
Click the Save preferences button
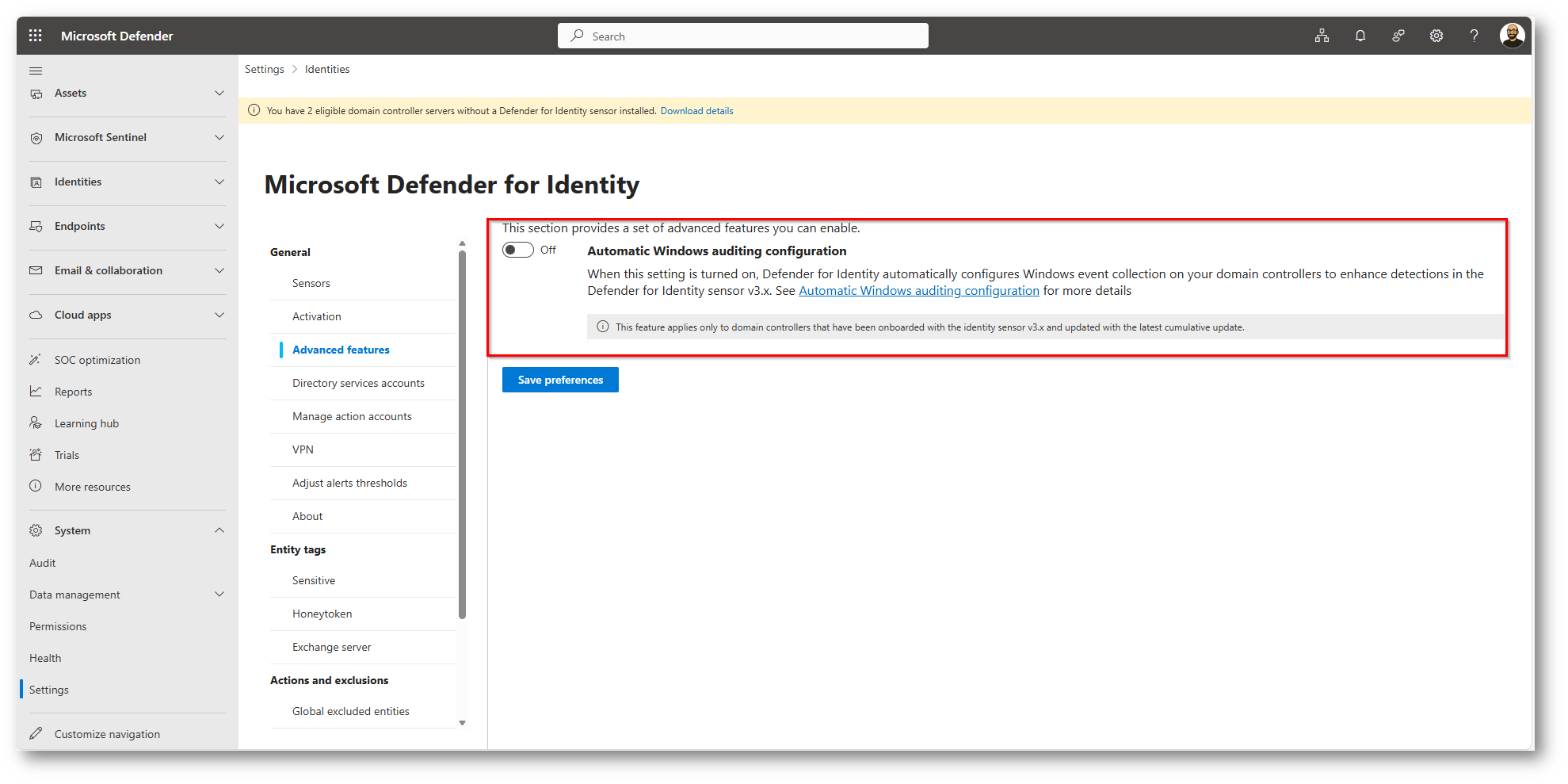[560, 381]
